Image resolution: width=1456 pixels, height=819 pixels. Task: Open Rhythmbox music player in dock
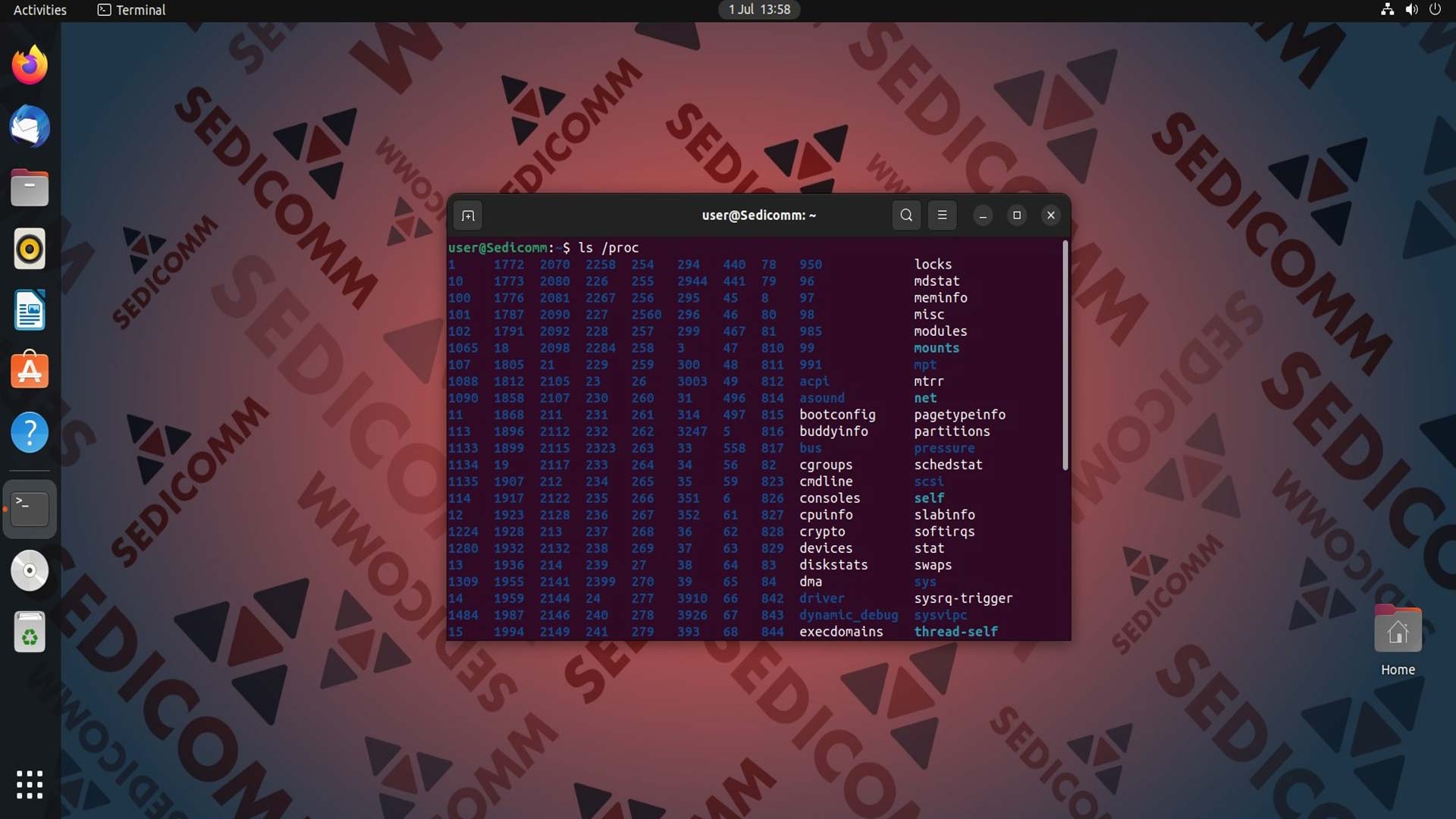(x=30, y=249)
